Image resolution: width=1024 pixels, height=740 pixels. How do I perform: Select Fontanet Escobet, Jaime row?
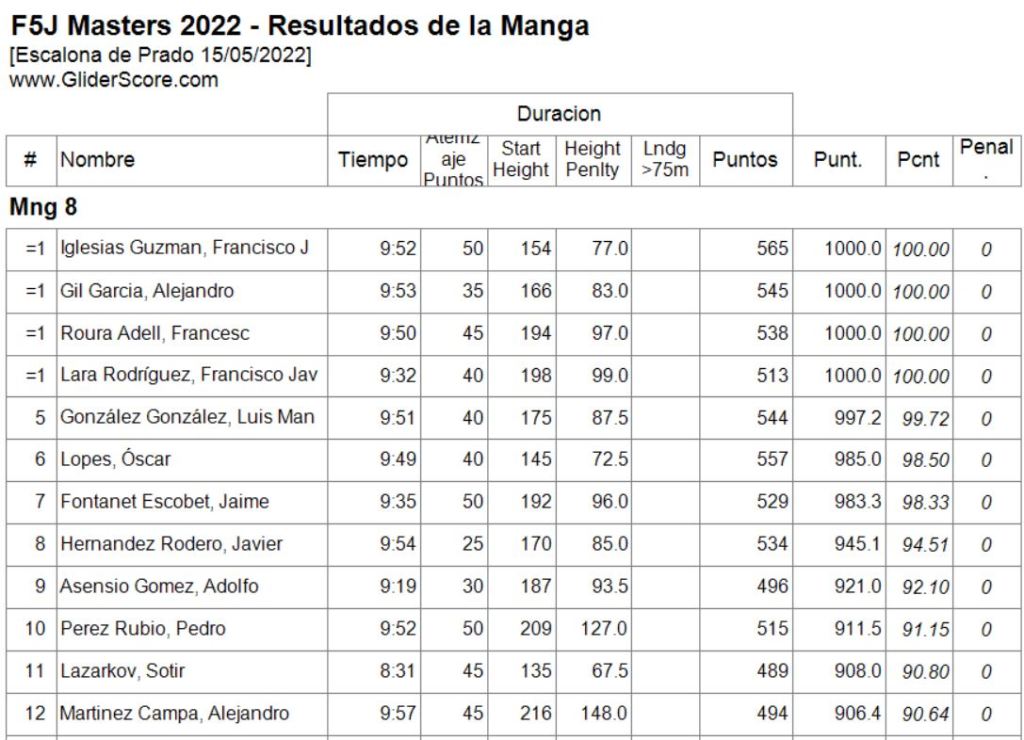[165, 502]
